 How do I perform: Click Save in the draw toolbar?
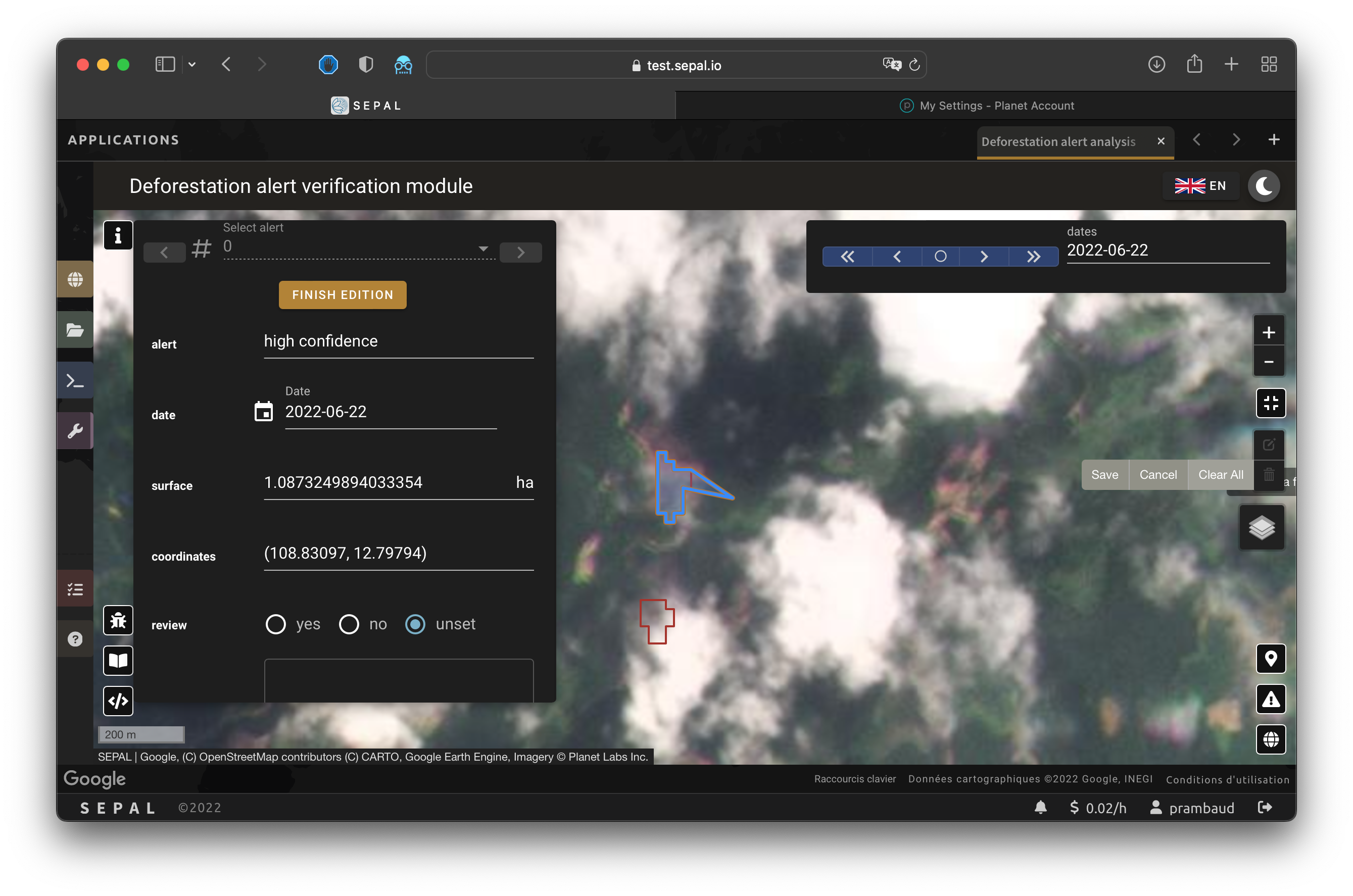[x=1104, y=475]
